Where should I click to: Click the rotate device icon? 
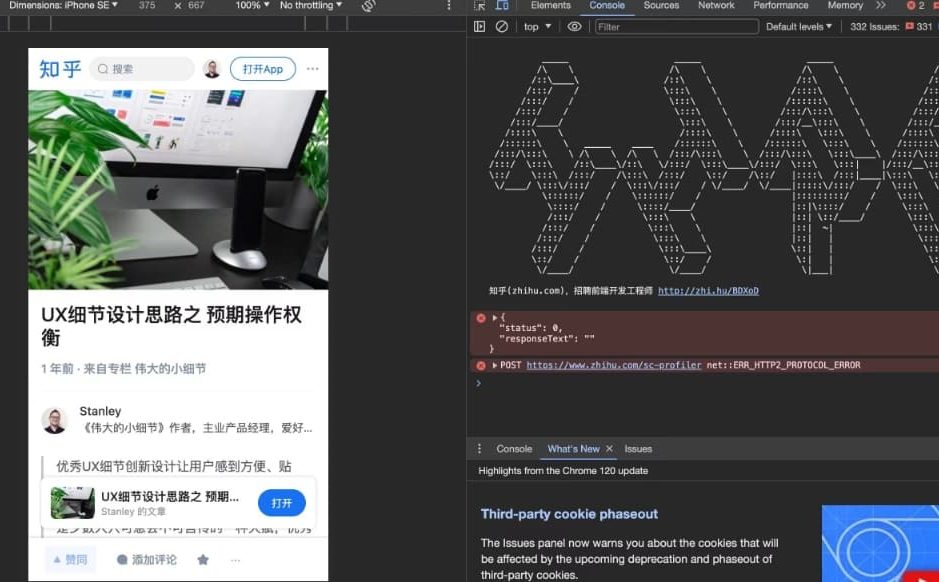click(369, 5)
